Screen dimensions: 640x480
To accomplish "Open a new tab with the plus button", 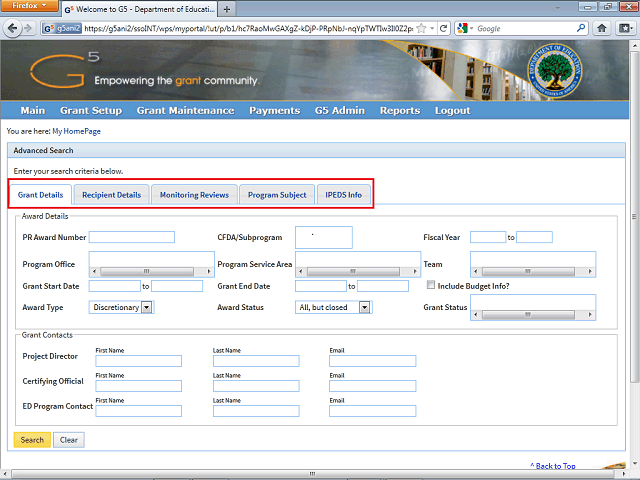I will [227, 9].
